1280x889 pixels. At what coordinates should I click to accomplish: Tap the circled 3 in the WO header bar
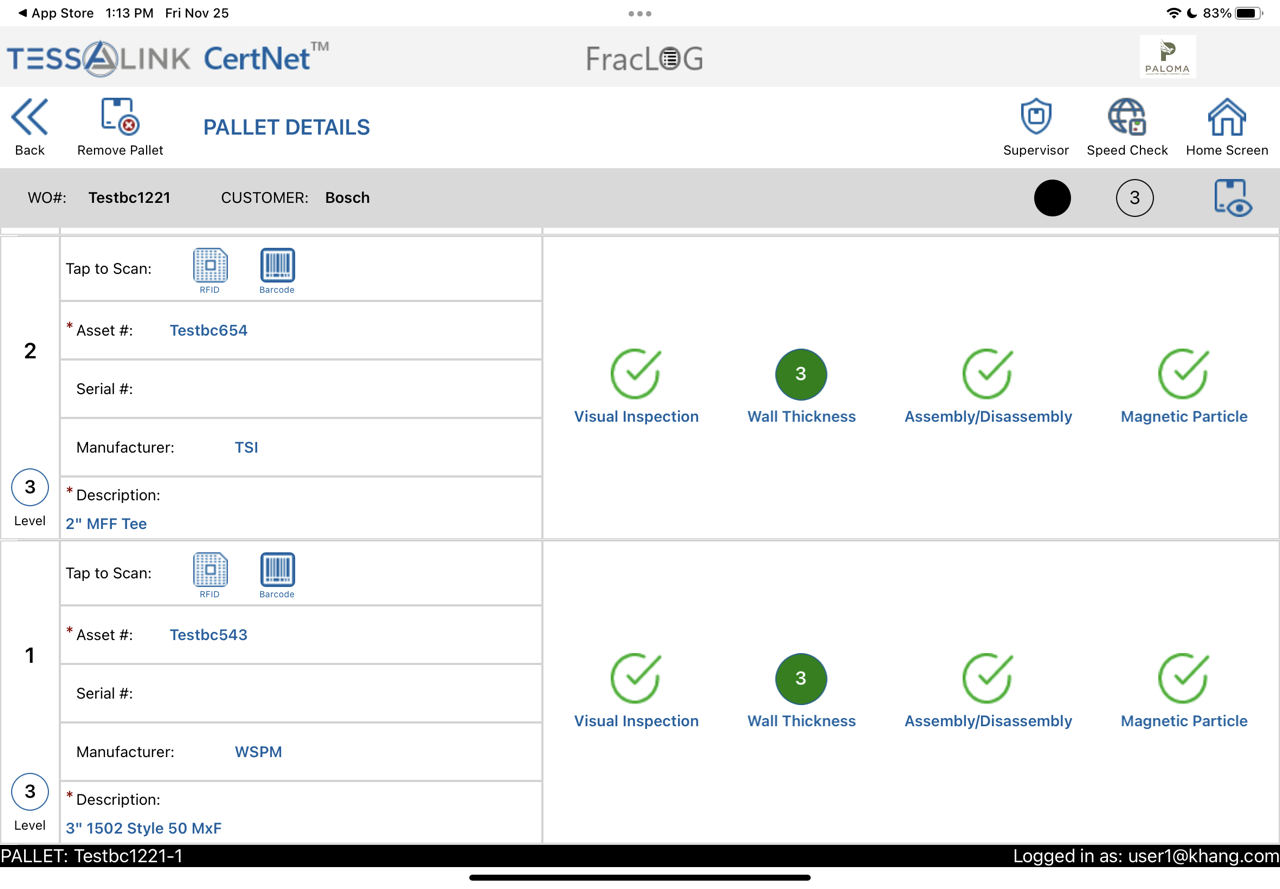[1134, 198]
